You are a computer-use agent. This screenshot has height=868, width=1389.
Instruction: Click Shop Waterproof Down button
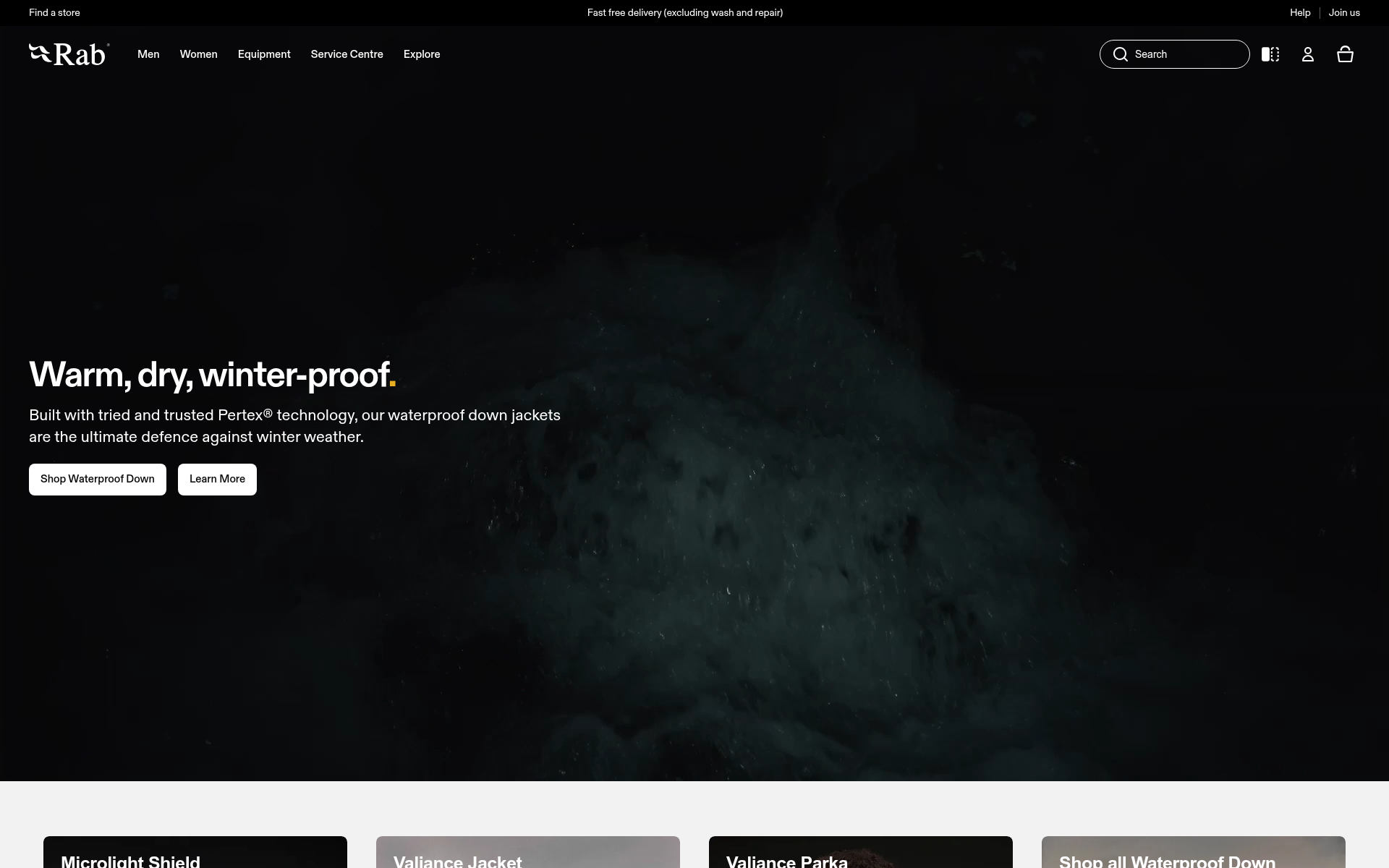click(98, 480)
